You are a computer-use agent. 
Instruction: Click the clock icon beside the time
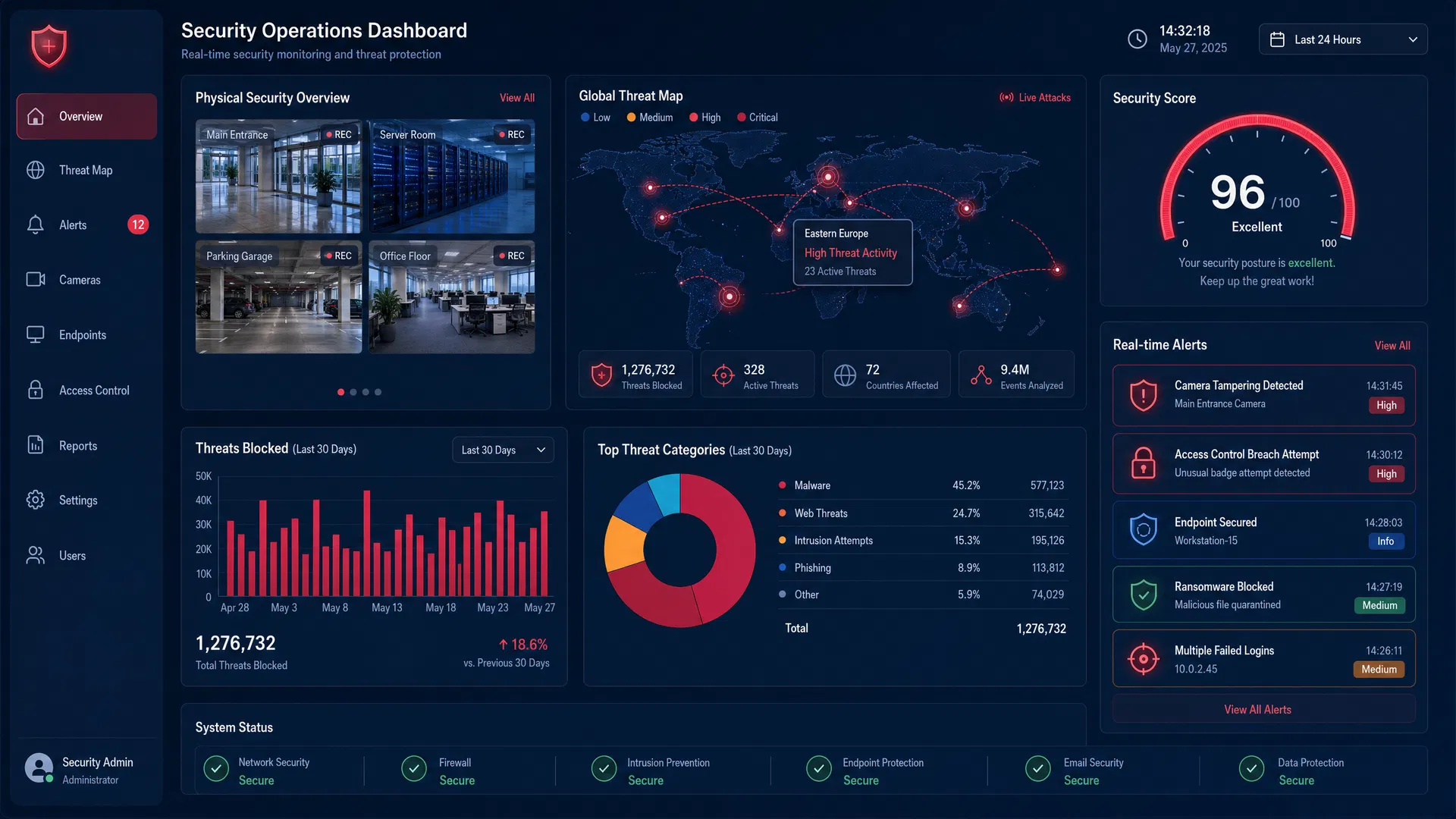point(1137,39)
